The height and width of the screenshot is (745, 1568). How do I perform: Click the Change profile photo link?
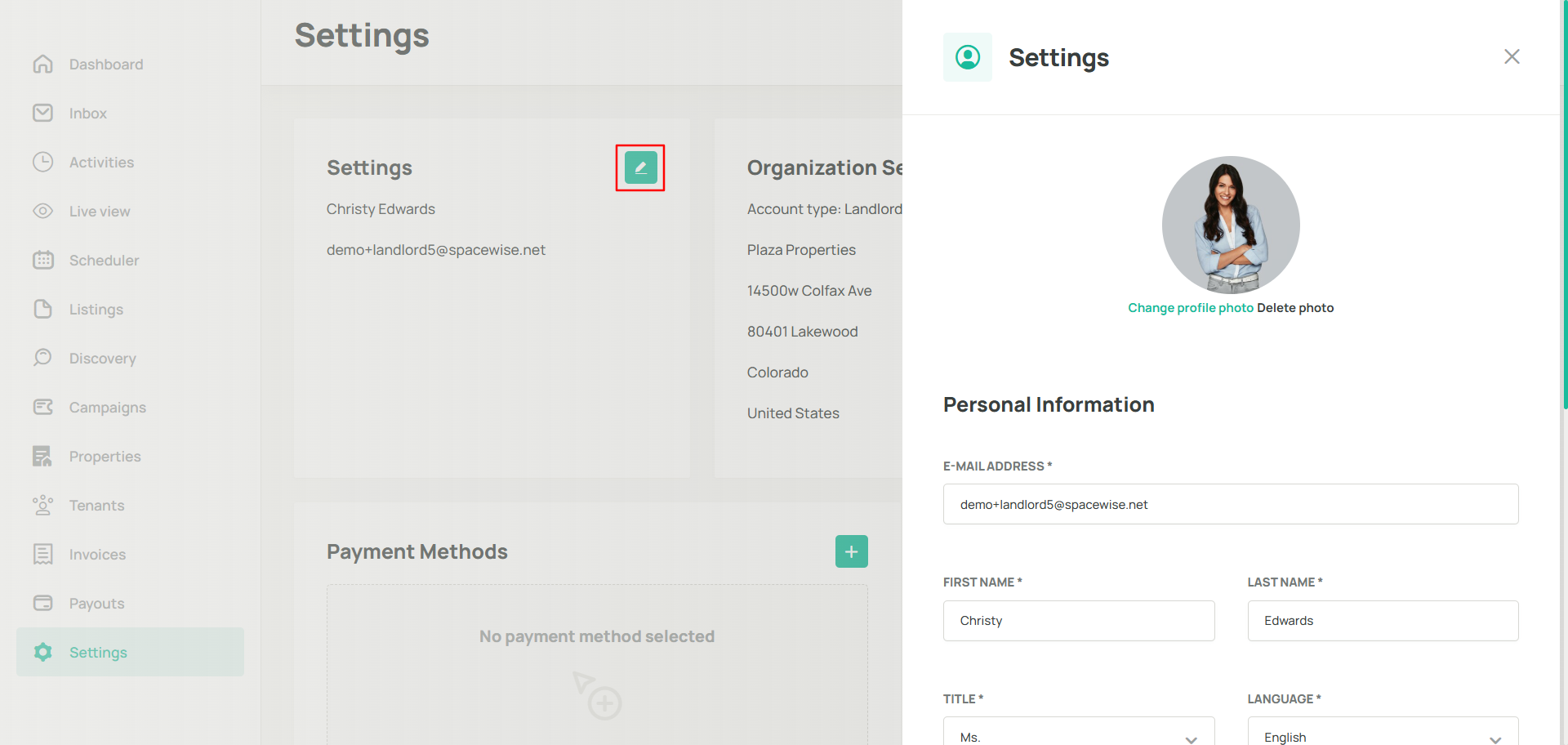[1190, 308]
